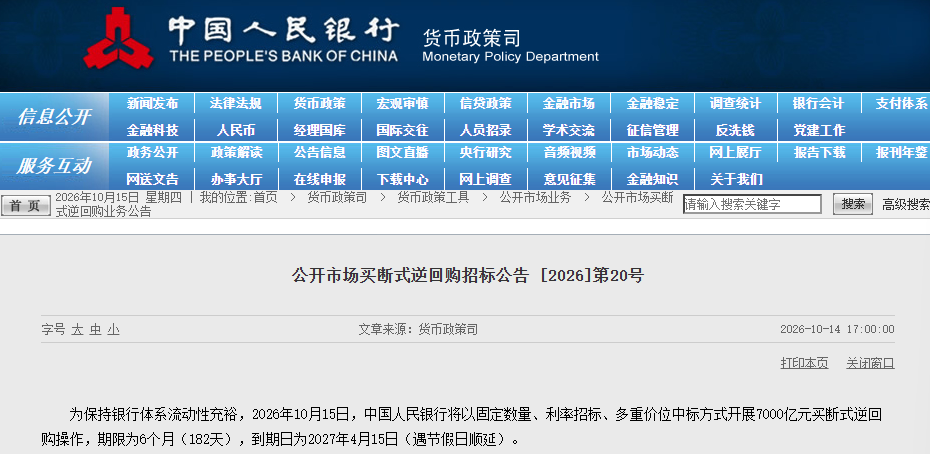Open the 经理国库 navigation link
This screenshot has height=454, width=930.
(319, 130)
